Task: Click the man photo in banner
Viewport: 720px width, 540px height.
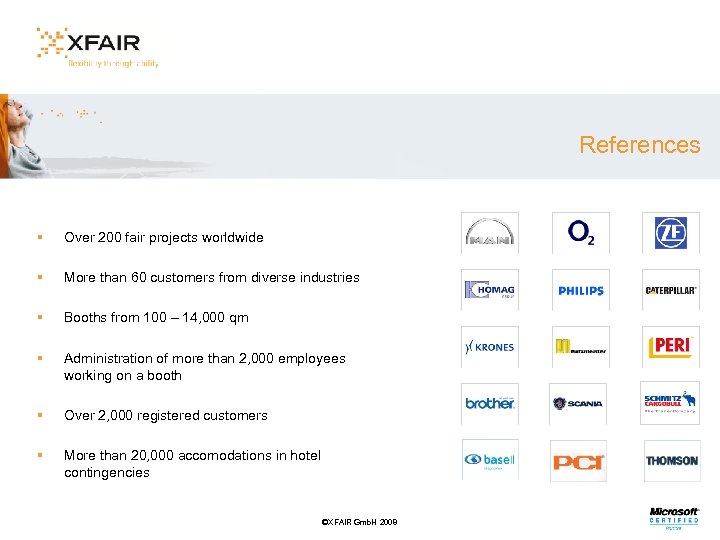Action: pos(23,136)
